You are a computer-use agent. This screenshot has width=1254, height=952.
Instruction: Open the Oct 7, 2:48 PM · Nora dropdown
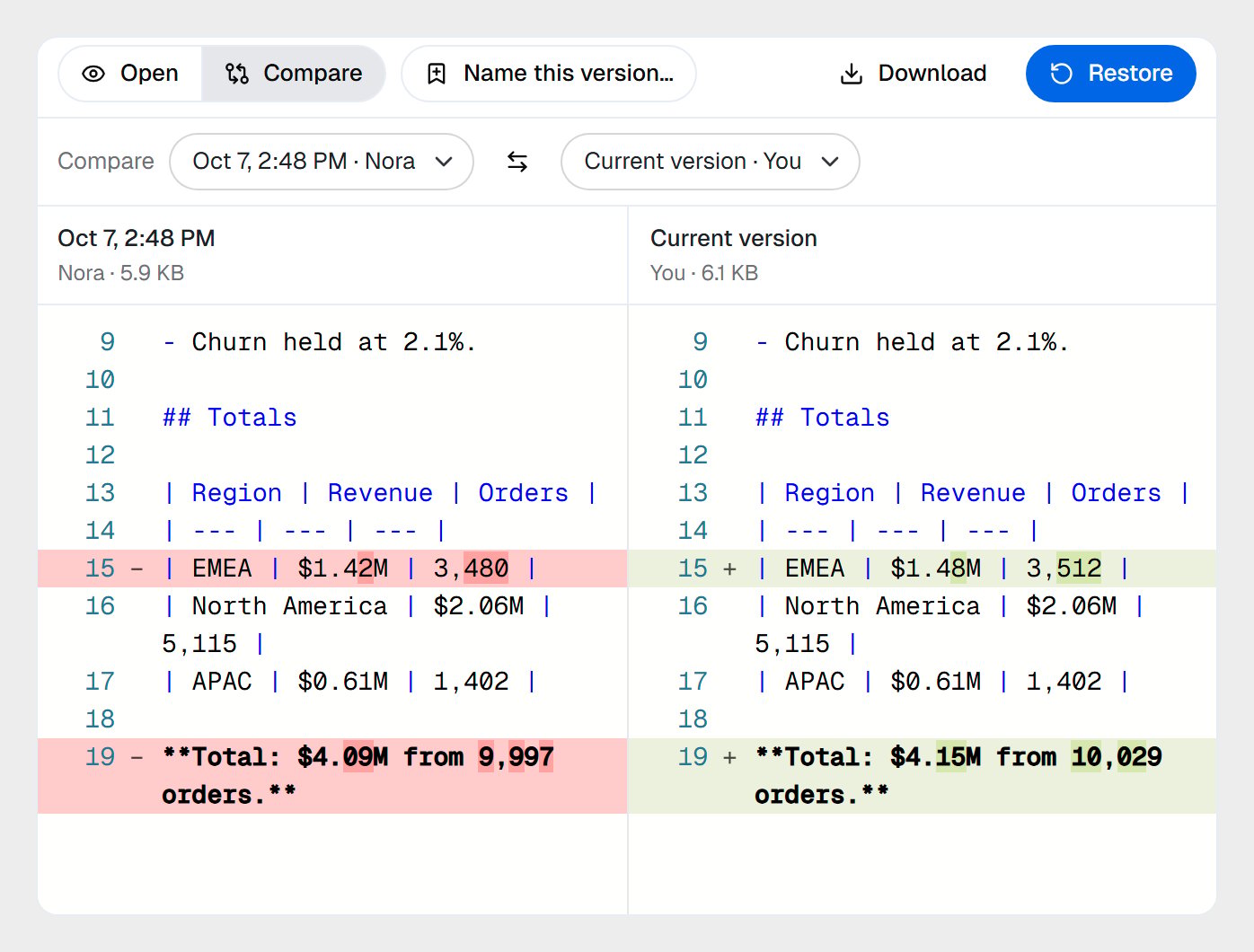point(322,162)
